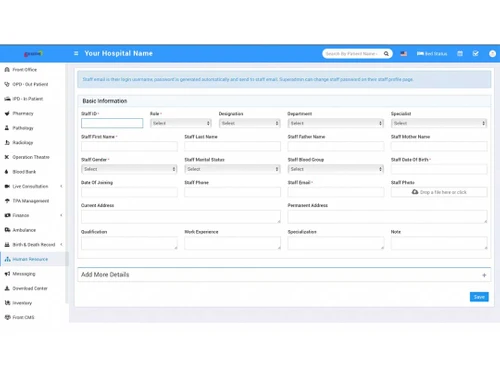Click the Add More Details heading

click(105, 275)
